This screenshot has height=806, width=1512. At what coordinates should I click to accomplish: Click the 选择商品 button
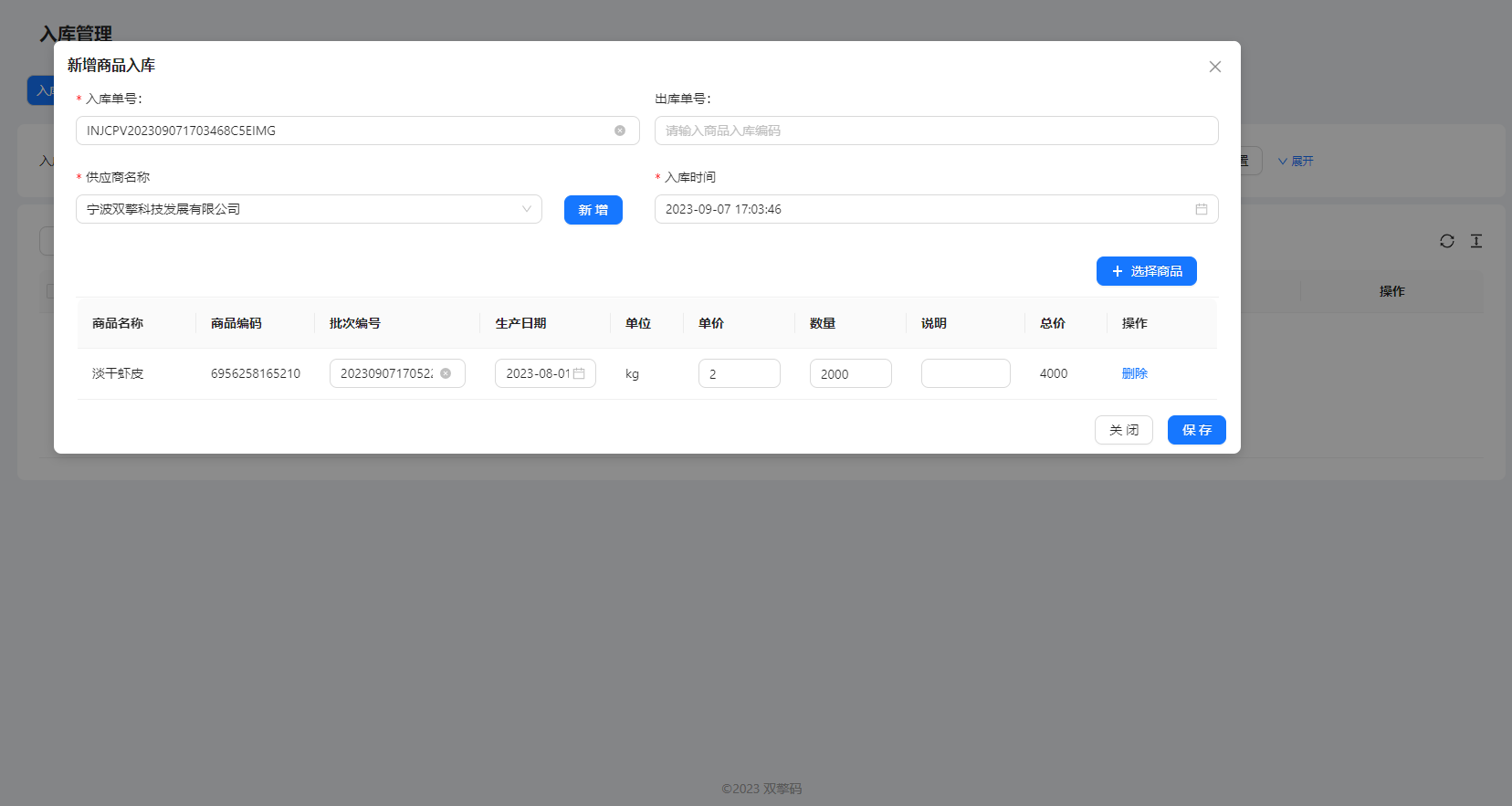tap(1147, 271)
